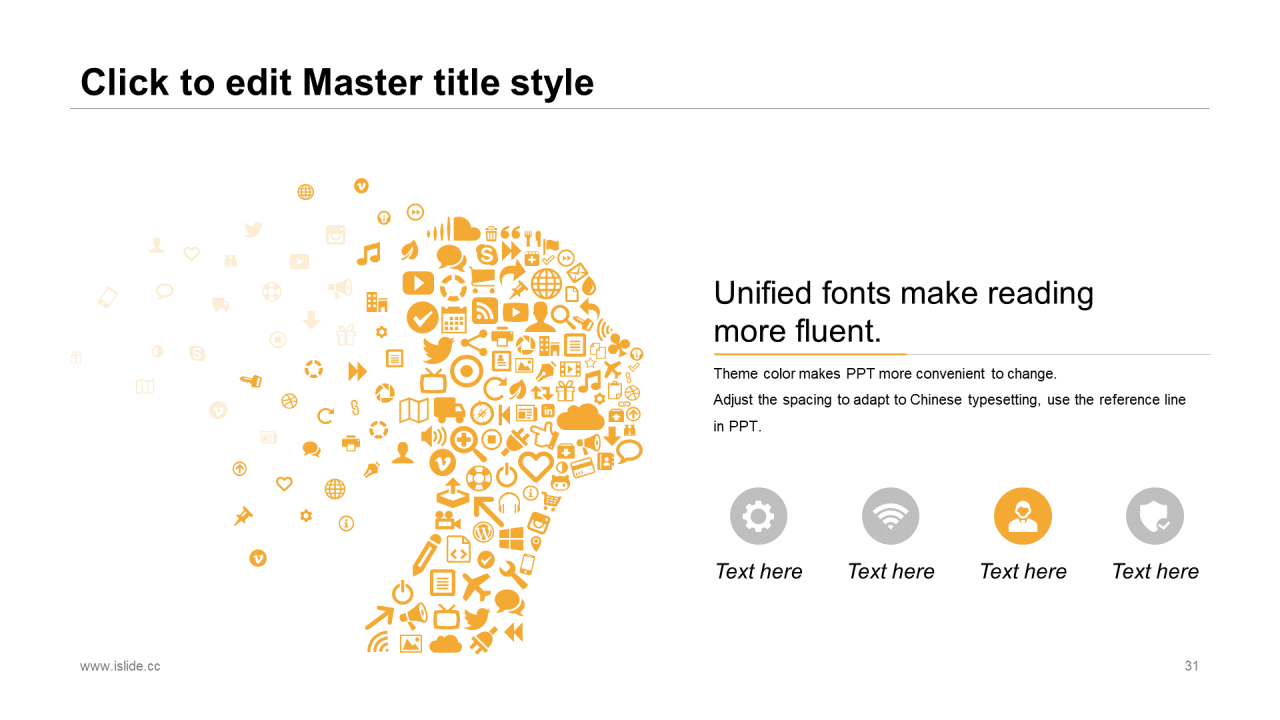
Task: Select the speaker volume icon
Action: point(434,437)
